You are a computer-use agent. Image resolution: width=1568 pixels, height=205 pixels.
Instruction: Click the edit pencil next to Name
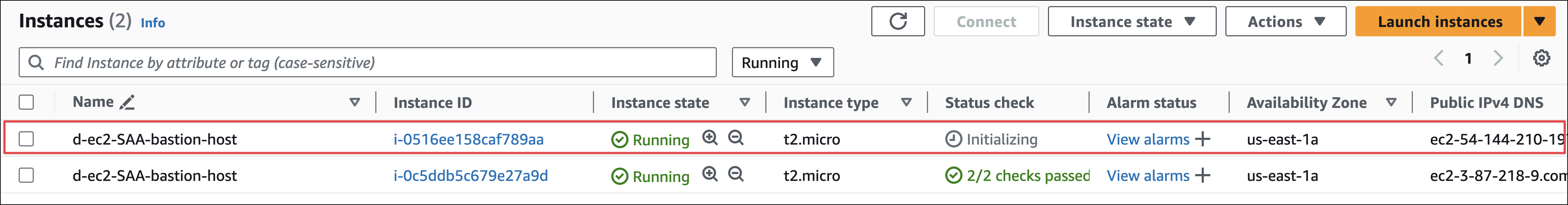click(127, 102)
